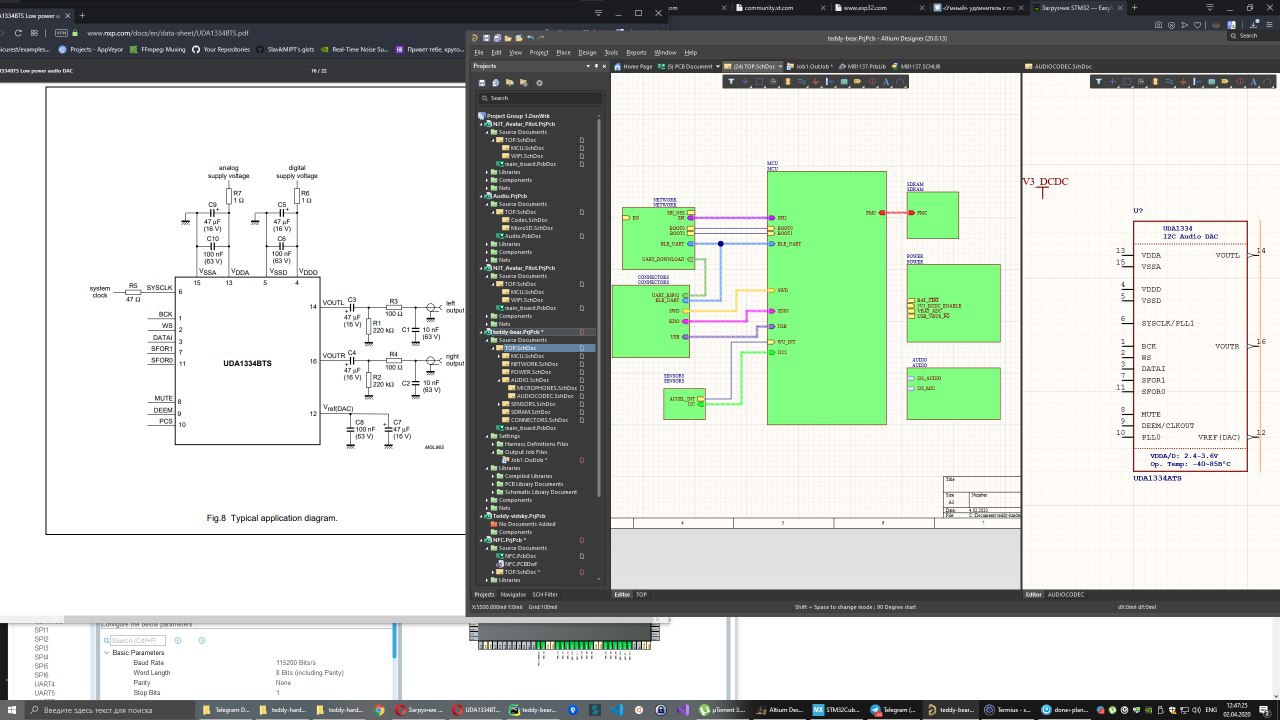1280x720 pixels.
Task: Click the Projects panel Search field
Action: pyautogui.click(x=540, y=98)
